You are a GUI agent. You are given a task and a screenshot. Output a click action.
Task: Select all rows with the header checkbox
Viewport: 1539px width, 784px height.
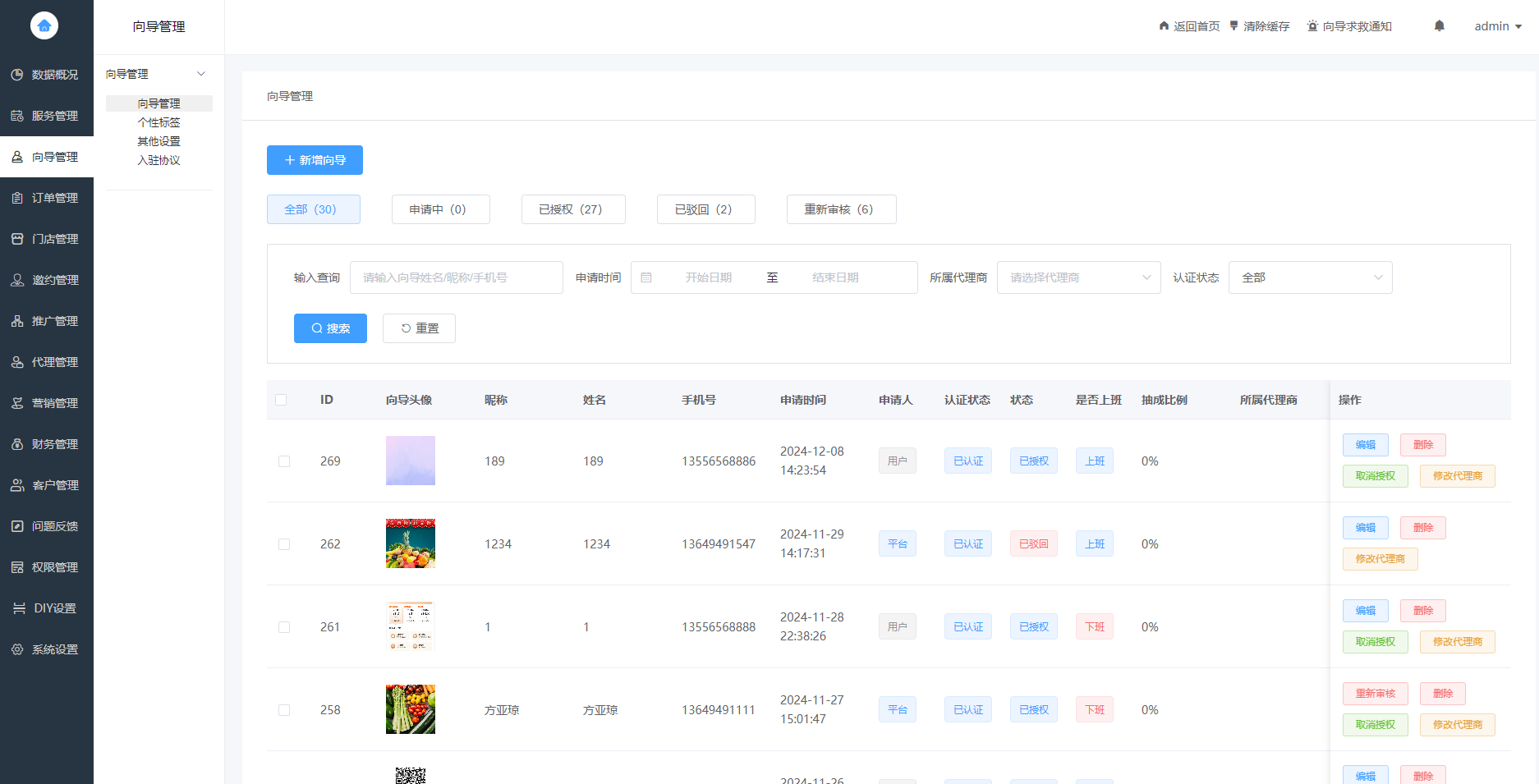282,400
